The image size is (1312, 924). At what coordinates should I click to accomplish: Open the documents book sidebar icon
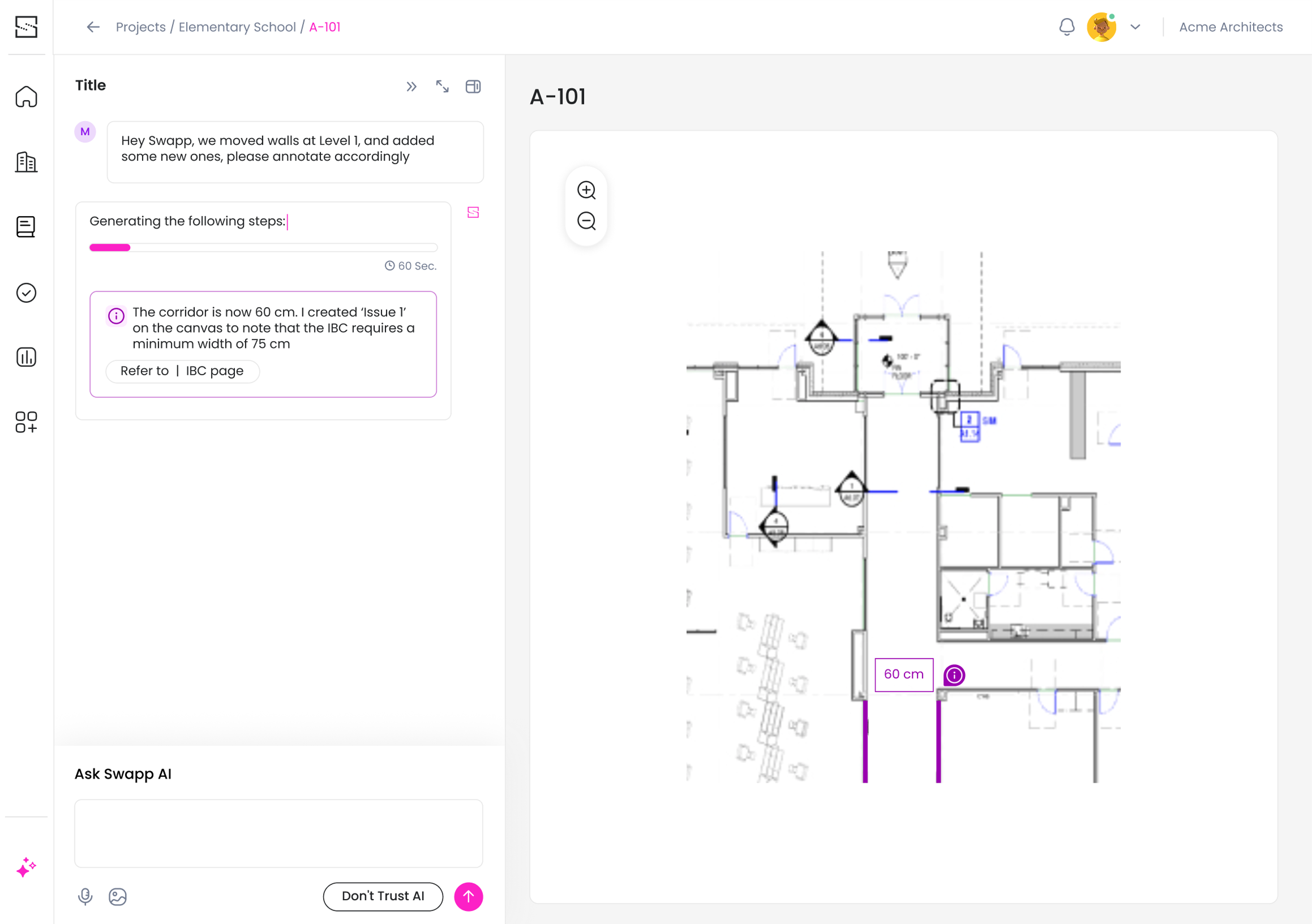[26, 227]
